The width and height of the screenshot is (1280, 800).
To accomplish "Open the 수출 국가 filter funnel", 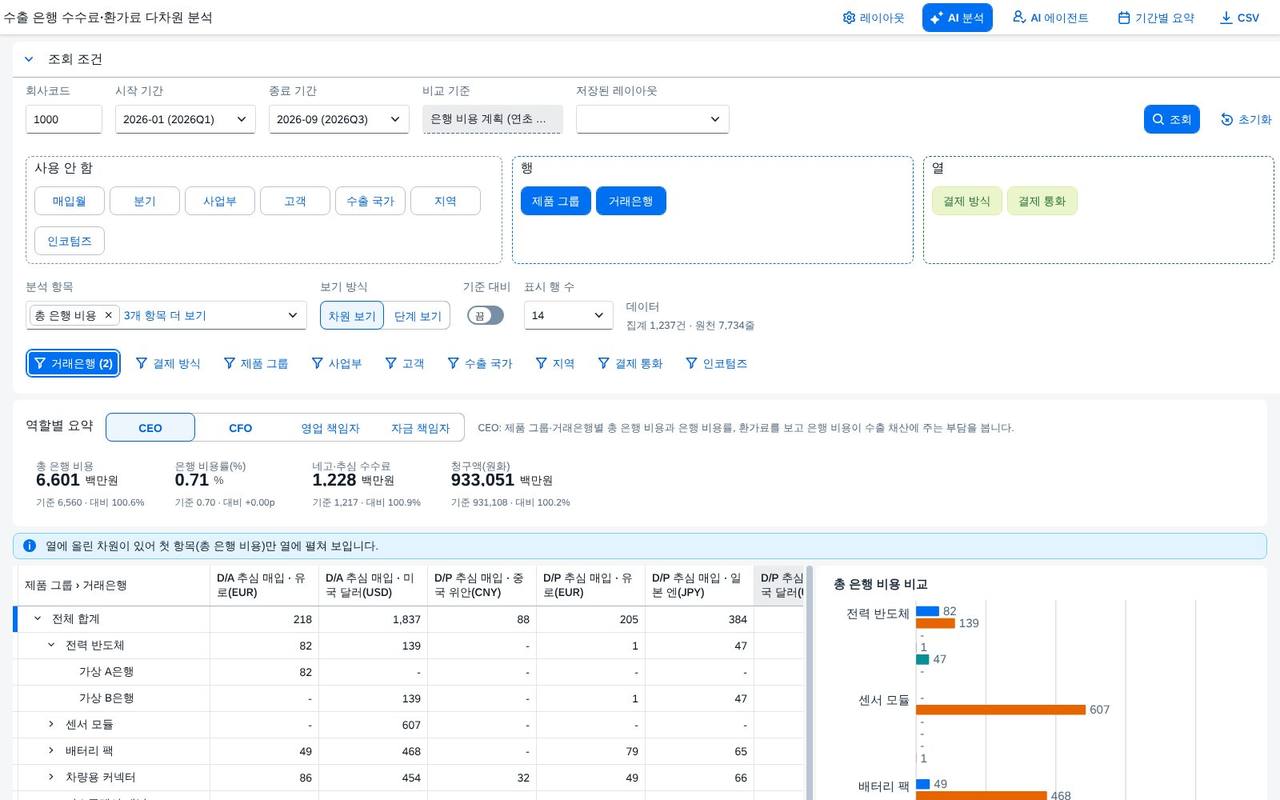I will [x=480, y=363].
